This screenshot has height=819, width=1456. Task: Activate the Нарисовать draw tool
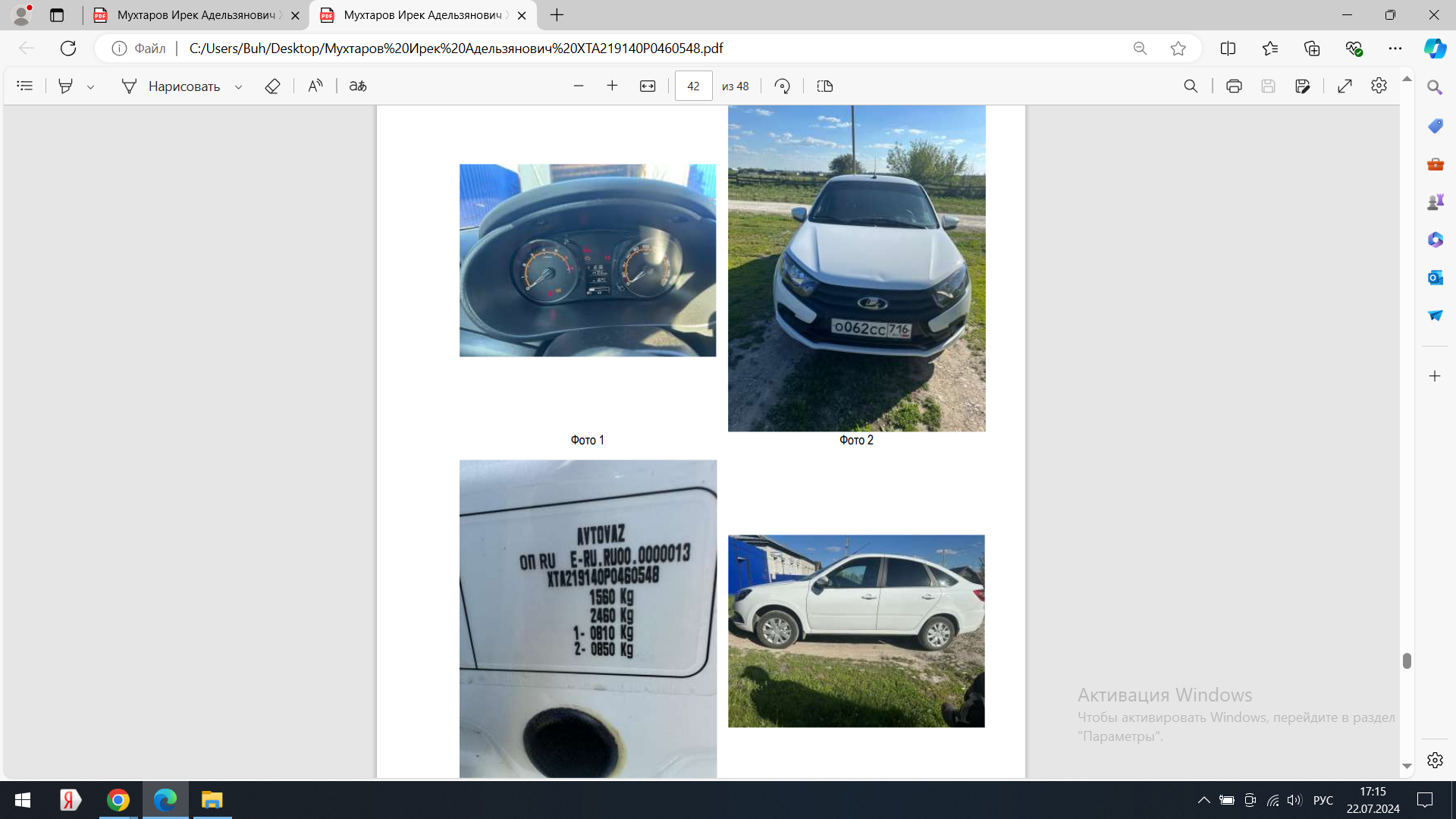171,86
